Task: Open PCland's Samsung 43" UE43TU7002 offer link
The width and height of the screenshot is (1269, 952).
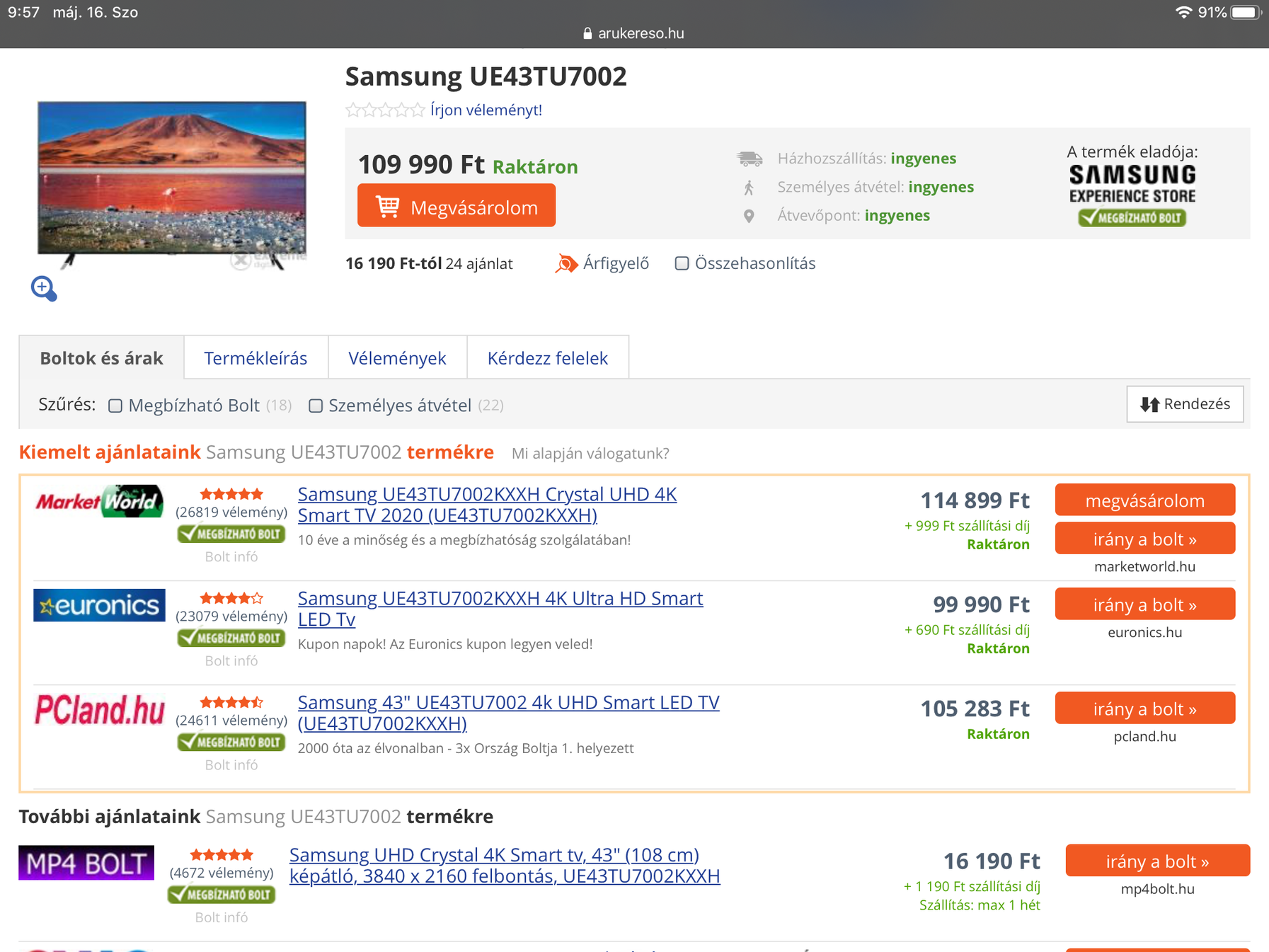Action: (x=509, y=713)
